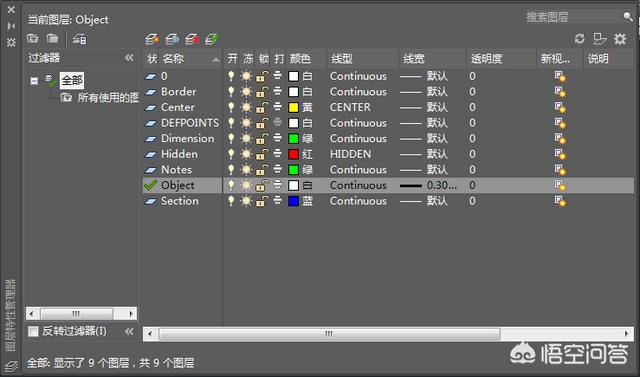Viewport: 640px width, 377px height.
Task: Click the layer list horizontal scrollbar thumb
Action: pyautogui.click(x=329, y=334)
